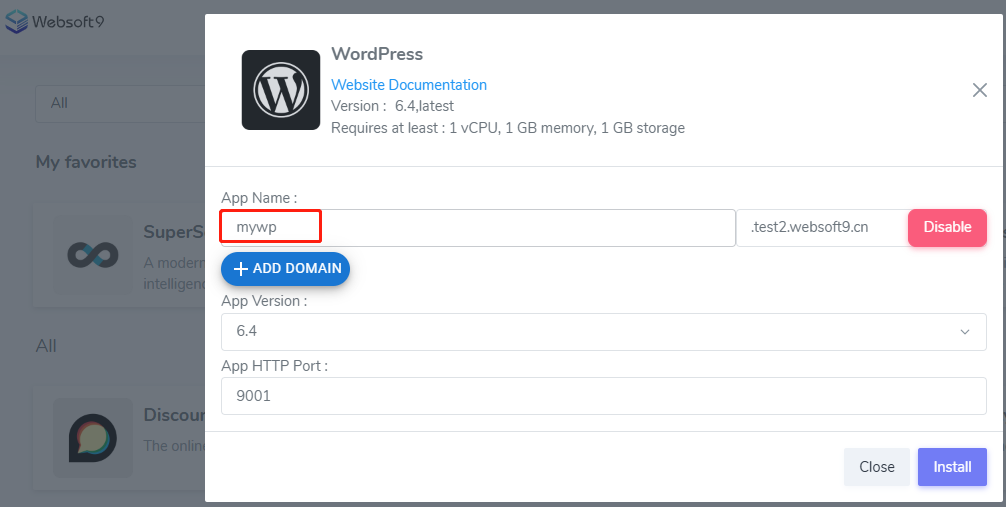Click the Websoft9 brand name text

point(68,21)
